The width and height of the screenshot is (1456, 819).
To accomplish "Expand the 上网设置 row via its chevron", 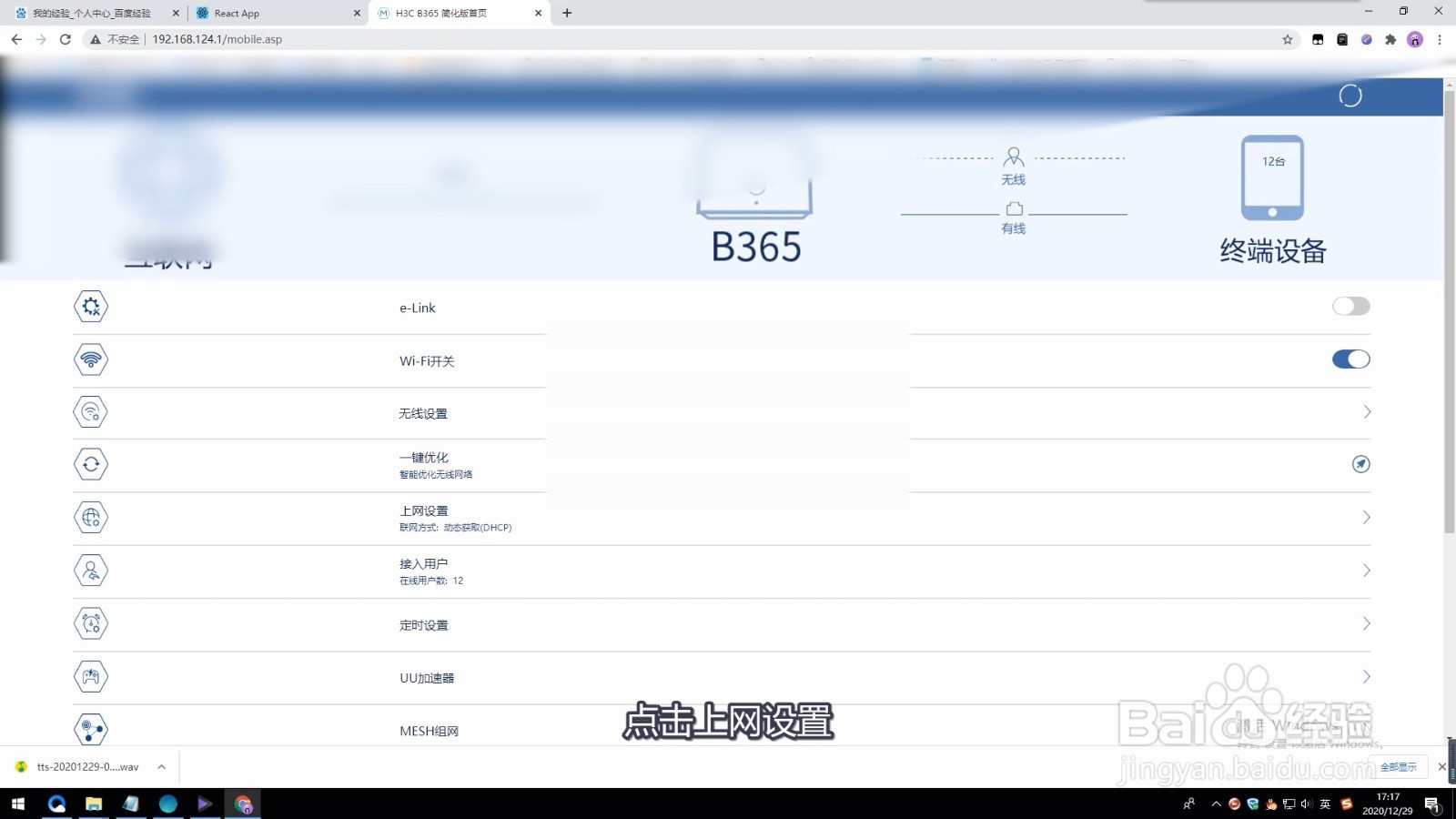I will point(1366,517).
